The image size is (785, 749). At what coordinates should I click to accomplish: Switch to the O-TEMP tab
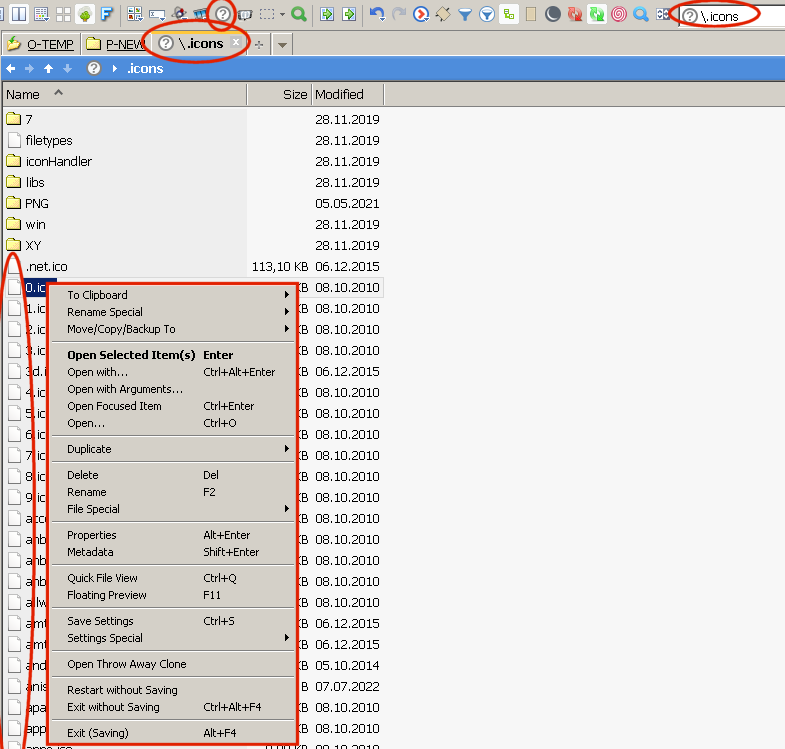[40, 44]
